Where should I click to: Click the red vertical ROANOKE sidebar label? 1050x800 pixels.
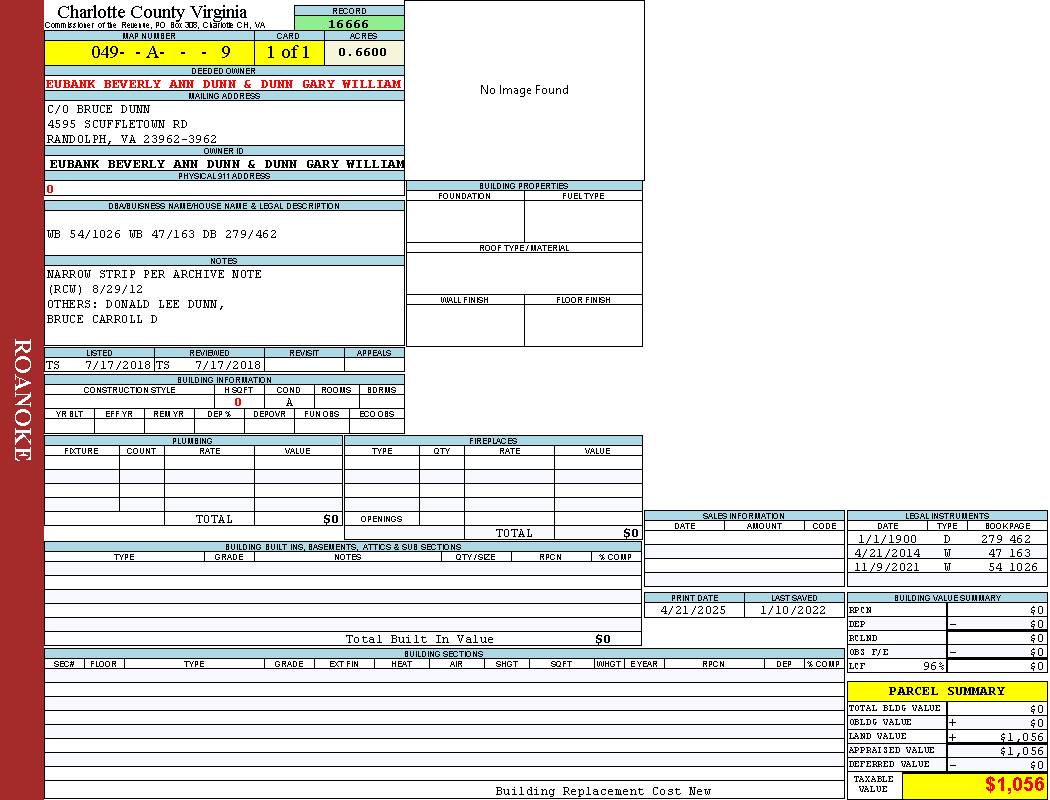(x=22, y=400)
